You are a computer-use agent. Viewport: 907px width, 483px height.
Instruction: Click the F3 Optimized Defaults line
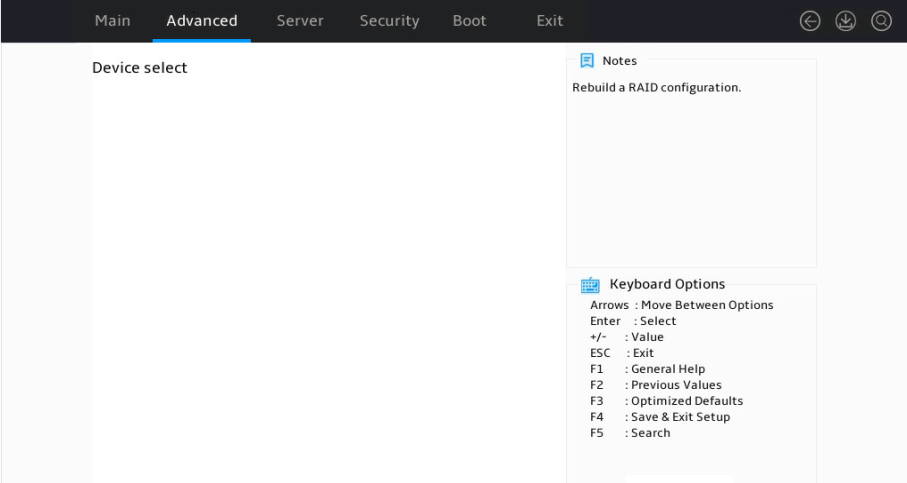point(666,401)
